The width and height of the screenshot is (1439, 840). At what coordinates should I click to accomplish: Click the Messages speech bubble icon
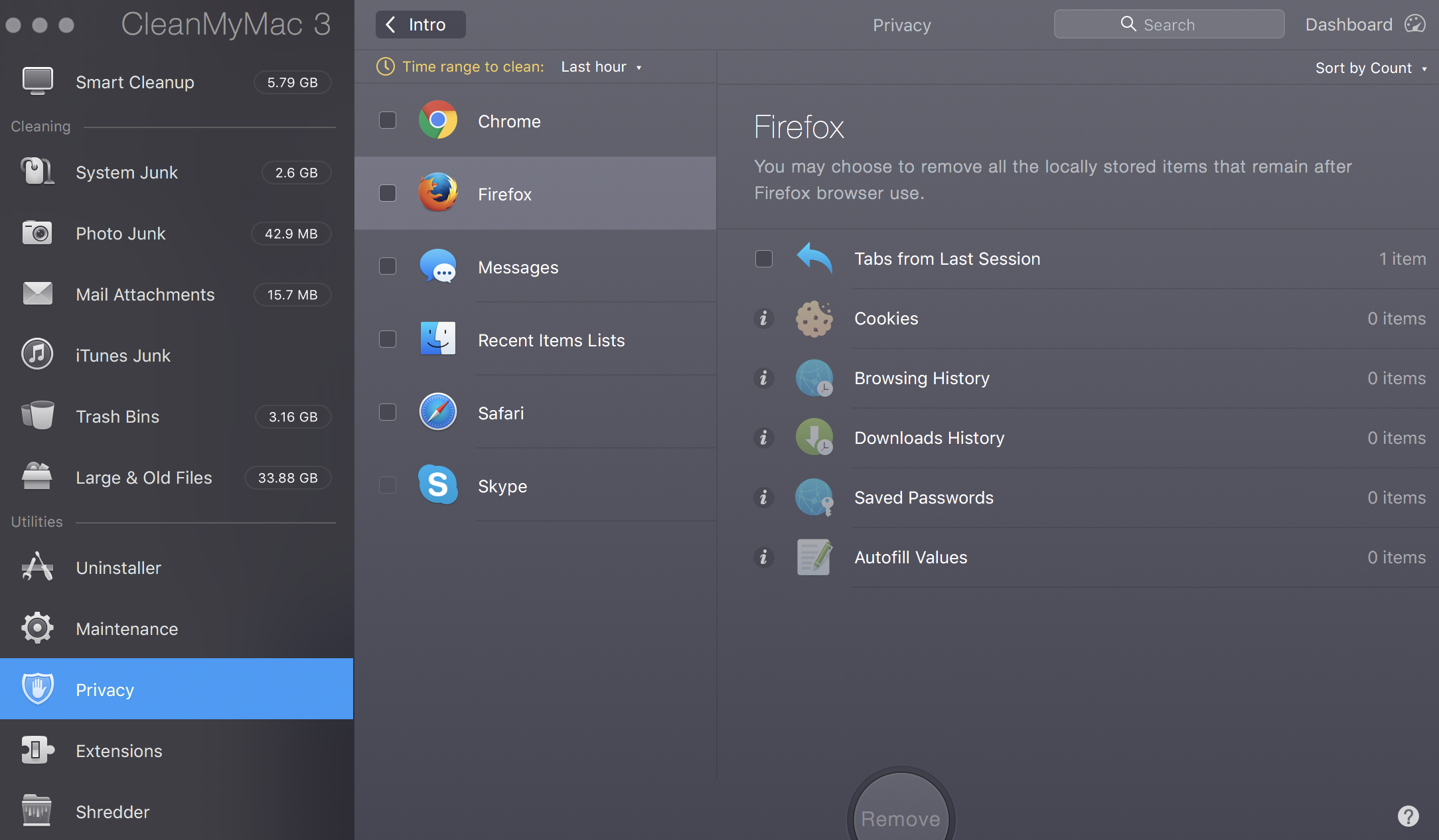(438, 266)
